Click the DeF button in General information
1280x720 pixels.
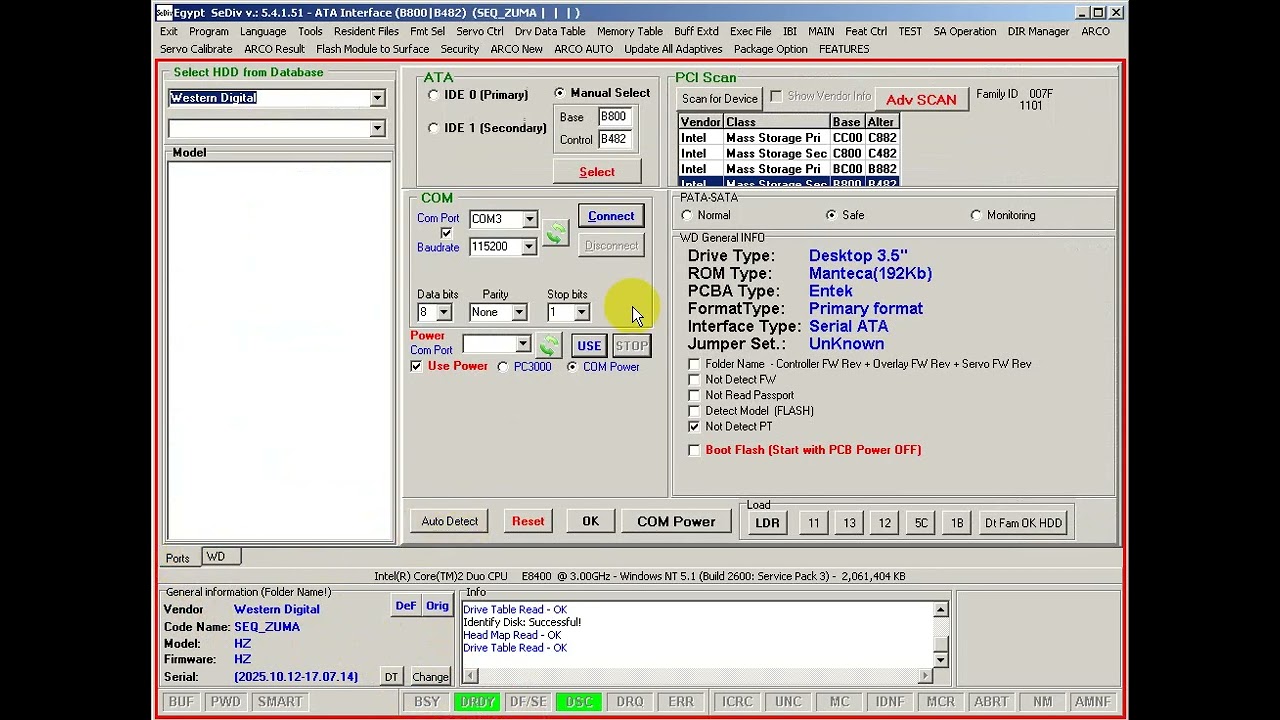406,606
